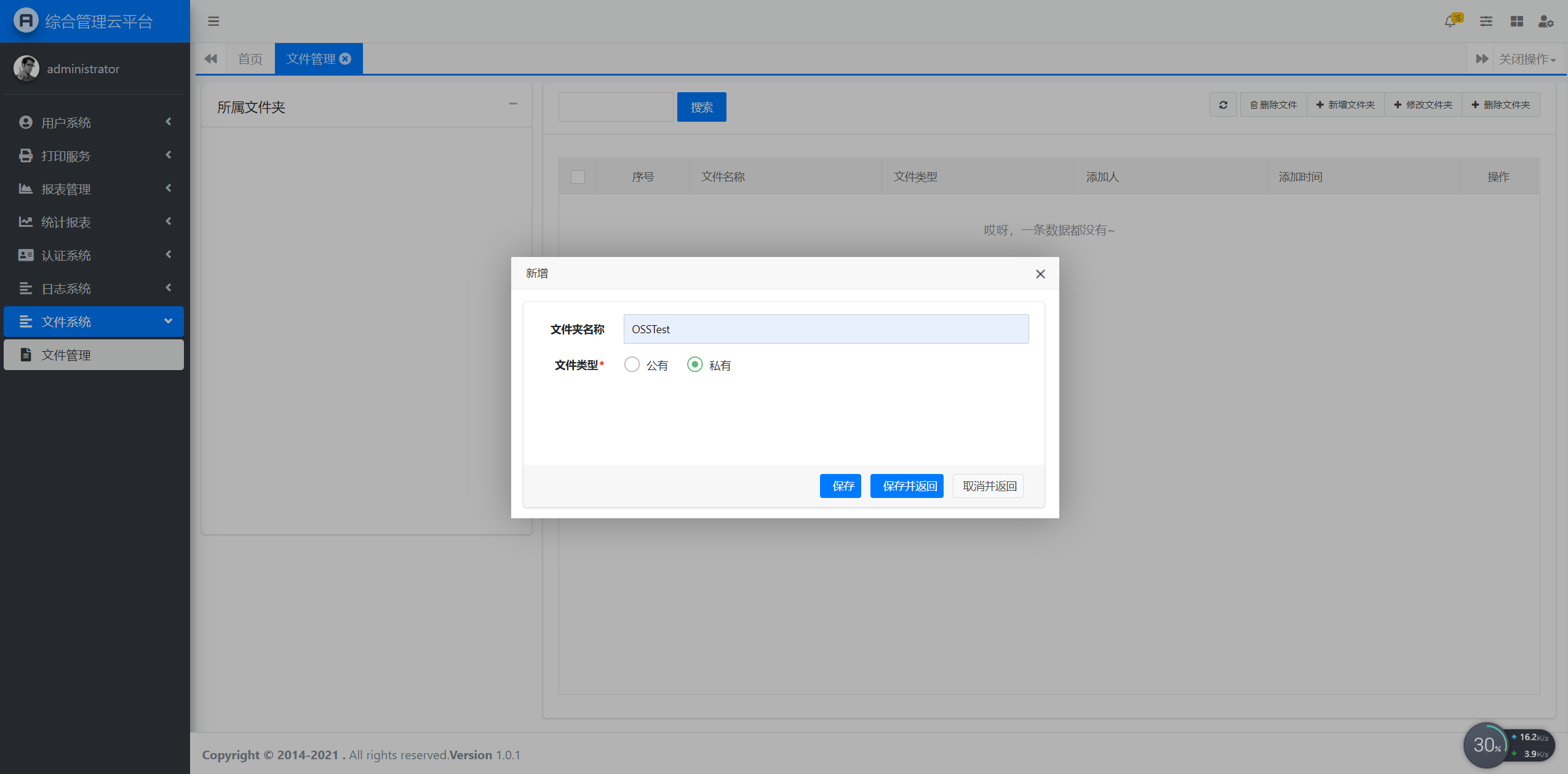This screenshot has height=774, width=1568.
Task: Click the refresh icon button
Action: point(1223,105)
